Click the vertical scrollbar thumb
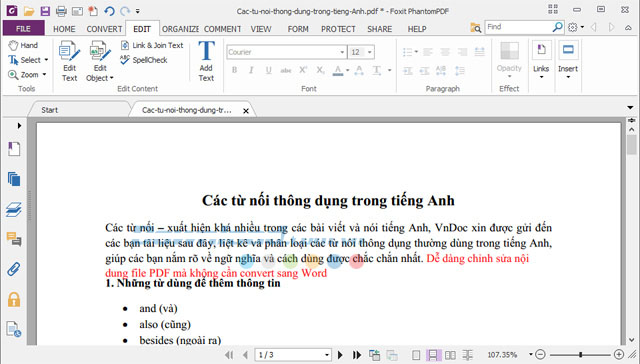640x364 pixels. (x=631, y=145)
